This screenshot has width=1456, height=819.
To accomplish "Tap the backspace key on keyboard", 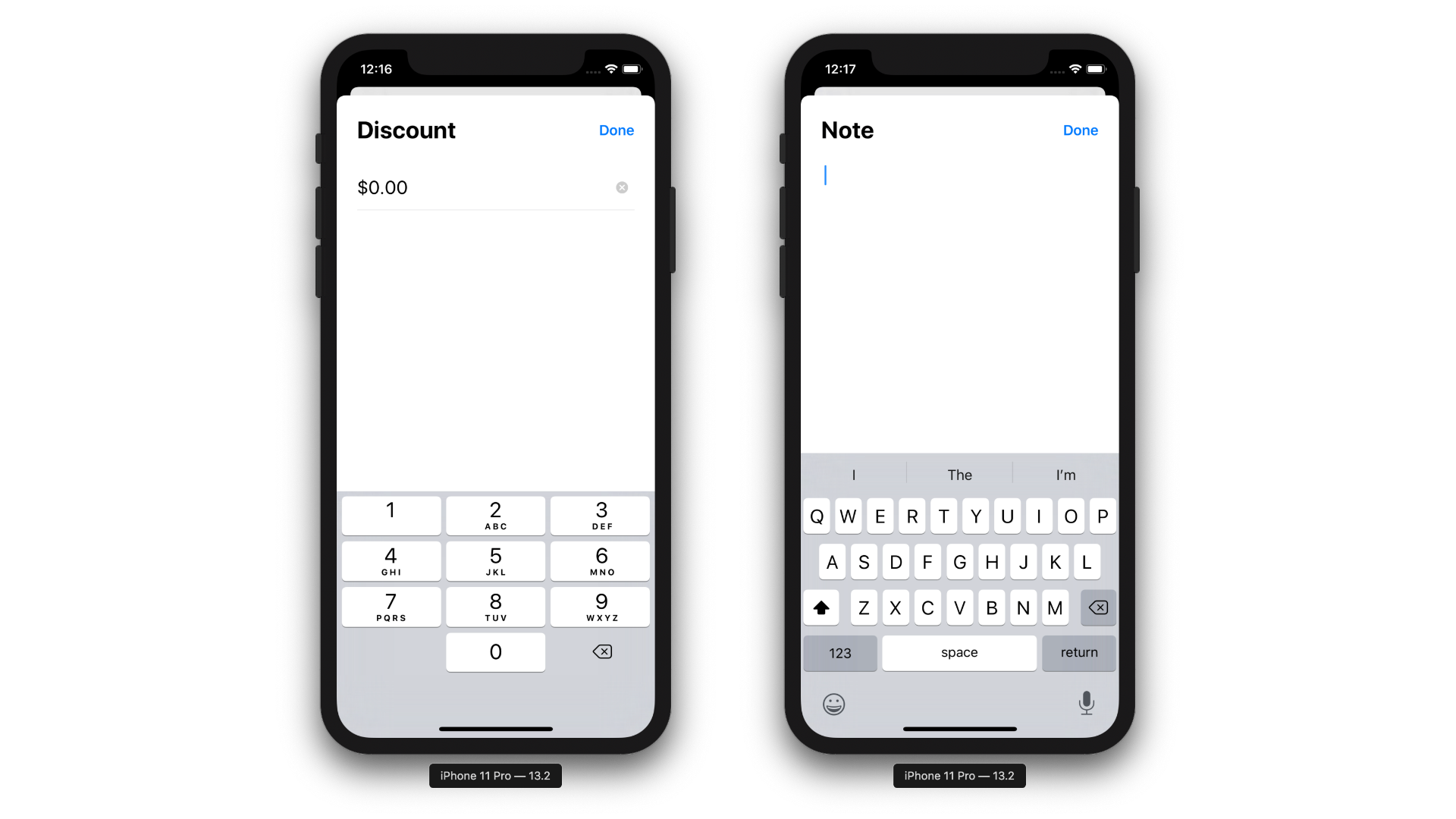I will pos(1098,608).
